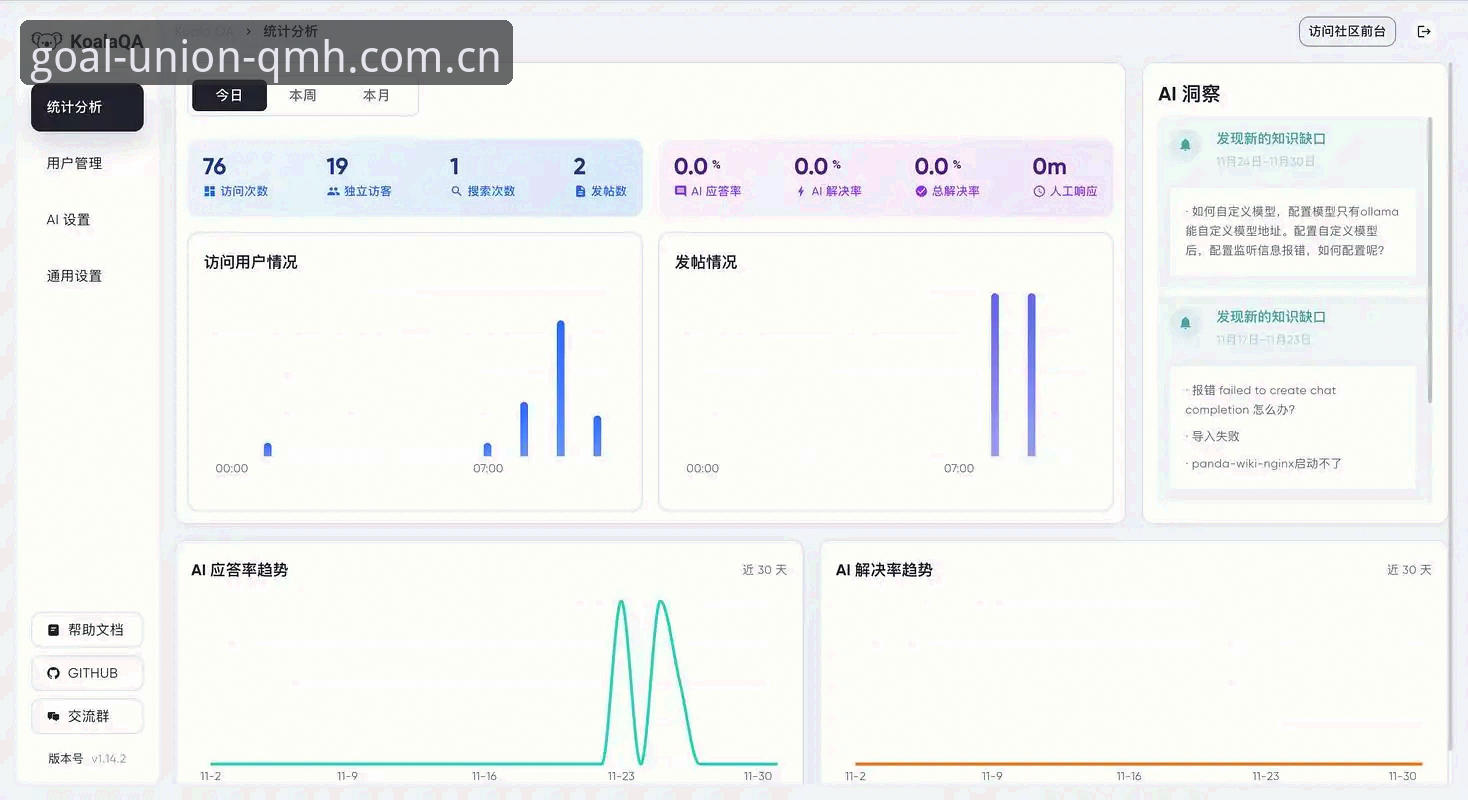1468x800 pixels.
Task: Click the 统计分析 breadcrumb text
Action: (x=290, y=31)
